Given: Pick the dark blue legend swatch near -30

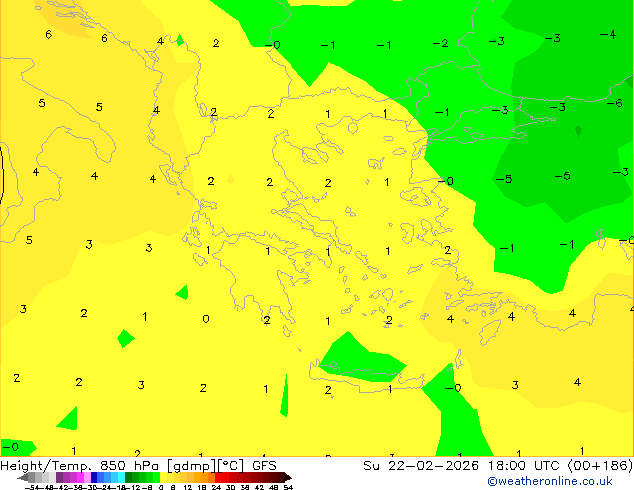Looking at the screenshot, I should [94, 477].
